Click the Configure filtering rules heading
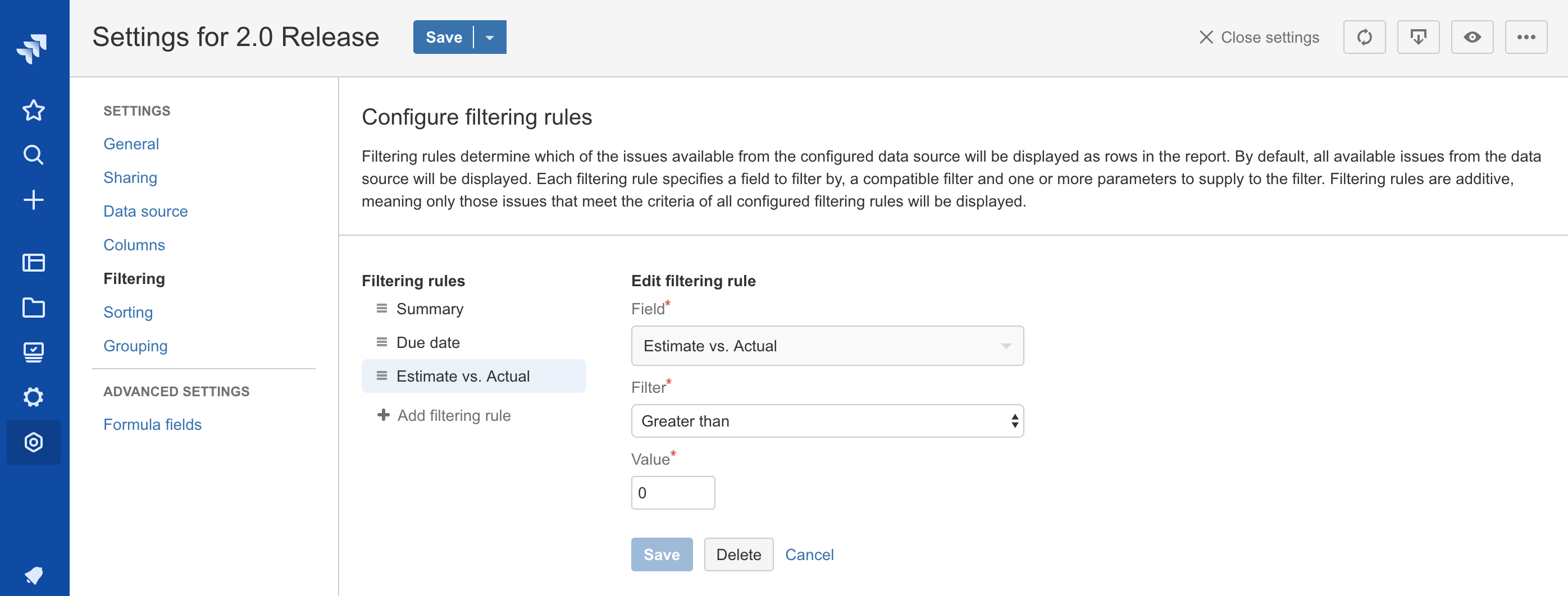The width and height of the screenshot is (1568, 596). click(x=477, y=117)
